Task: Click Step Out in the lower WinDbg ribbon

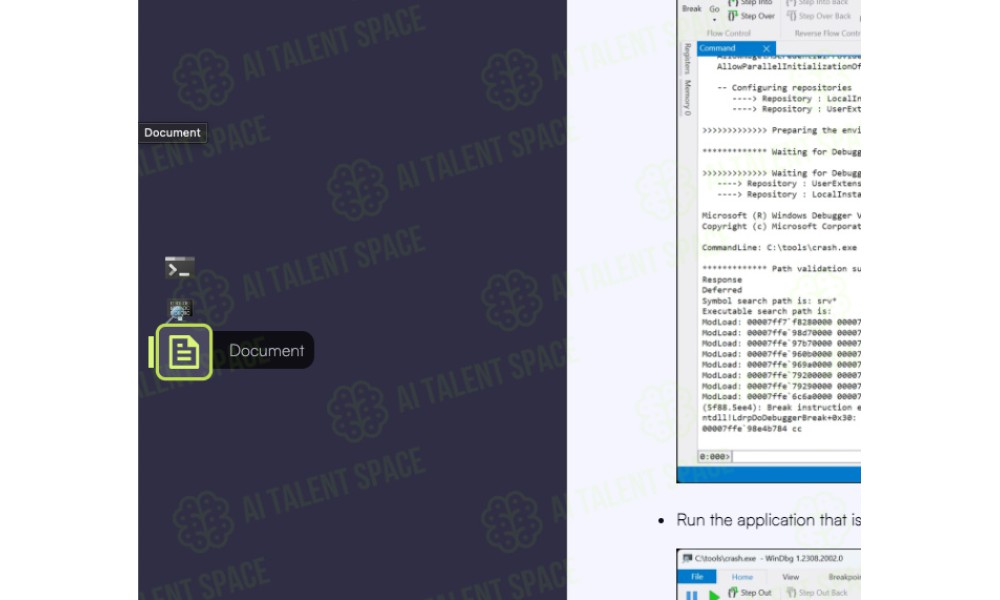Action: click(x=750, y=593)
